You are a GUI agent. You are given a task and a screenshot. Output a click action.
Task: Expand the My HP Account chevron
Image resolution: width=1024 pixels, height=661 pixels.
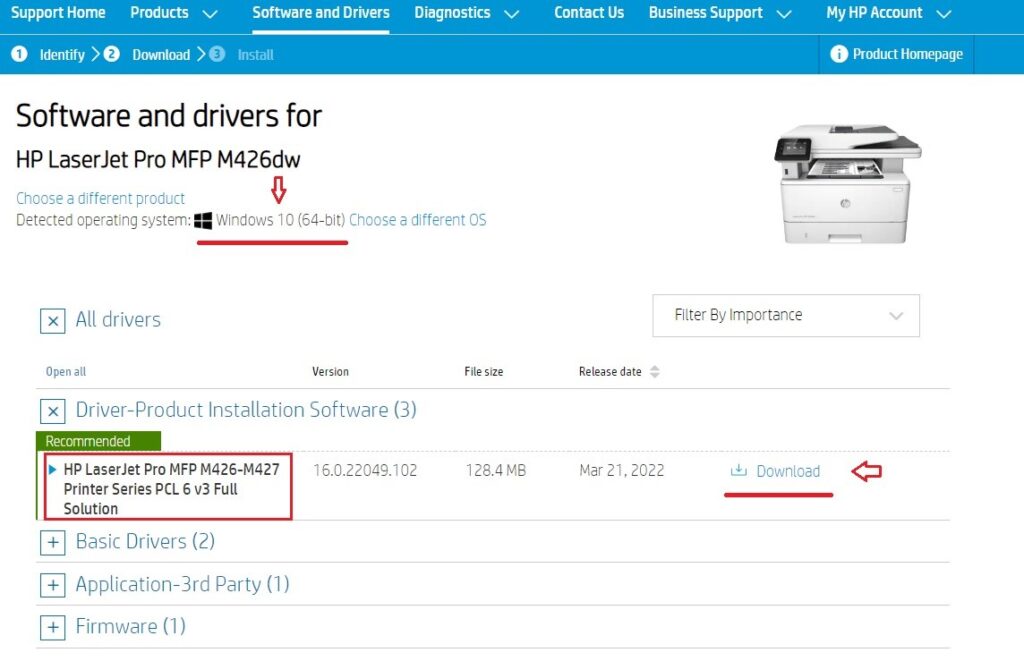pos(944,14)
